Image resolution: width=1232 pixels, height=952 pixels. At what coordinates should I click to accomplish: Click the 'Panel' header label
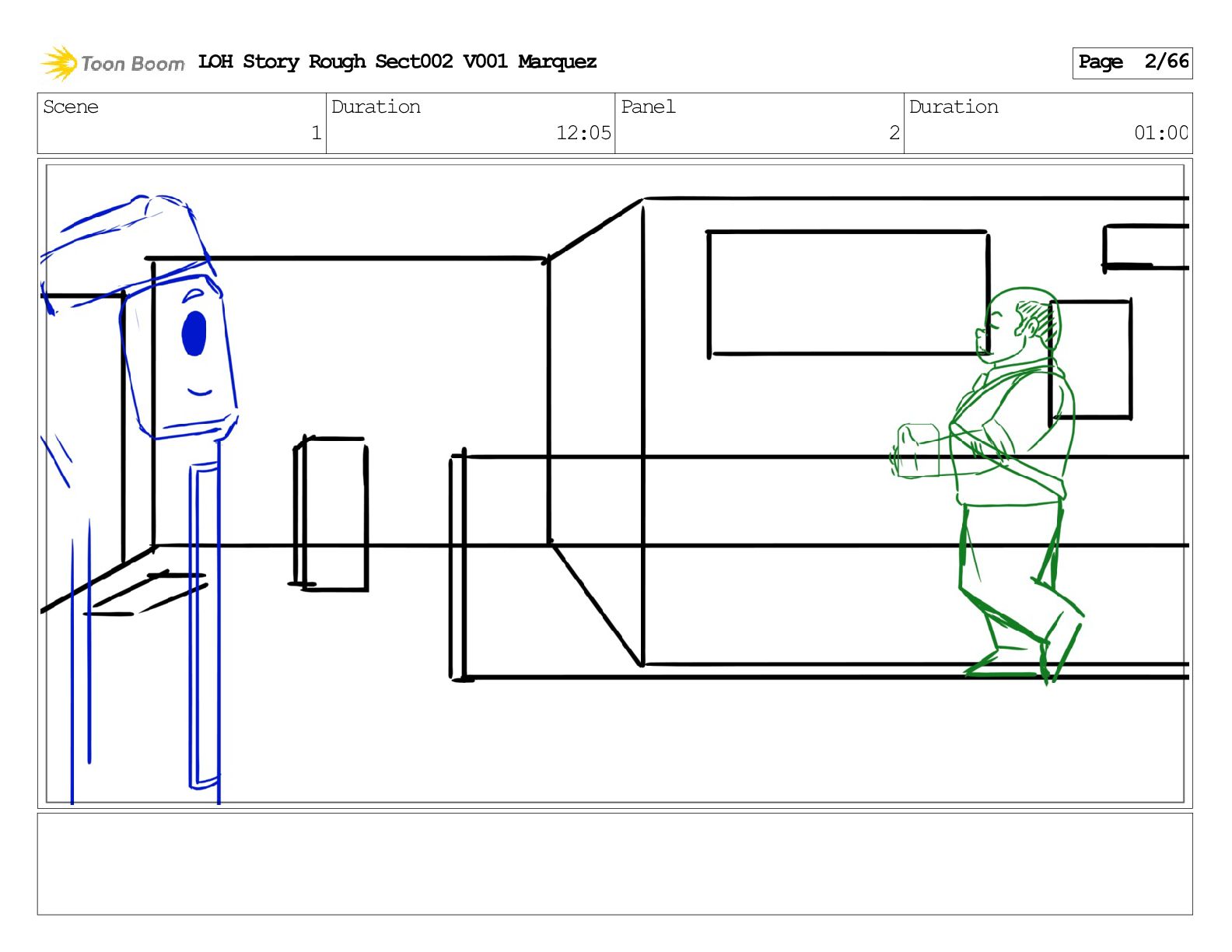648,107
